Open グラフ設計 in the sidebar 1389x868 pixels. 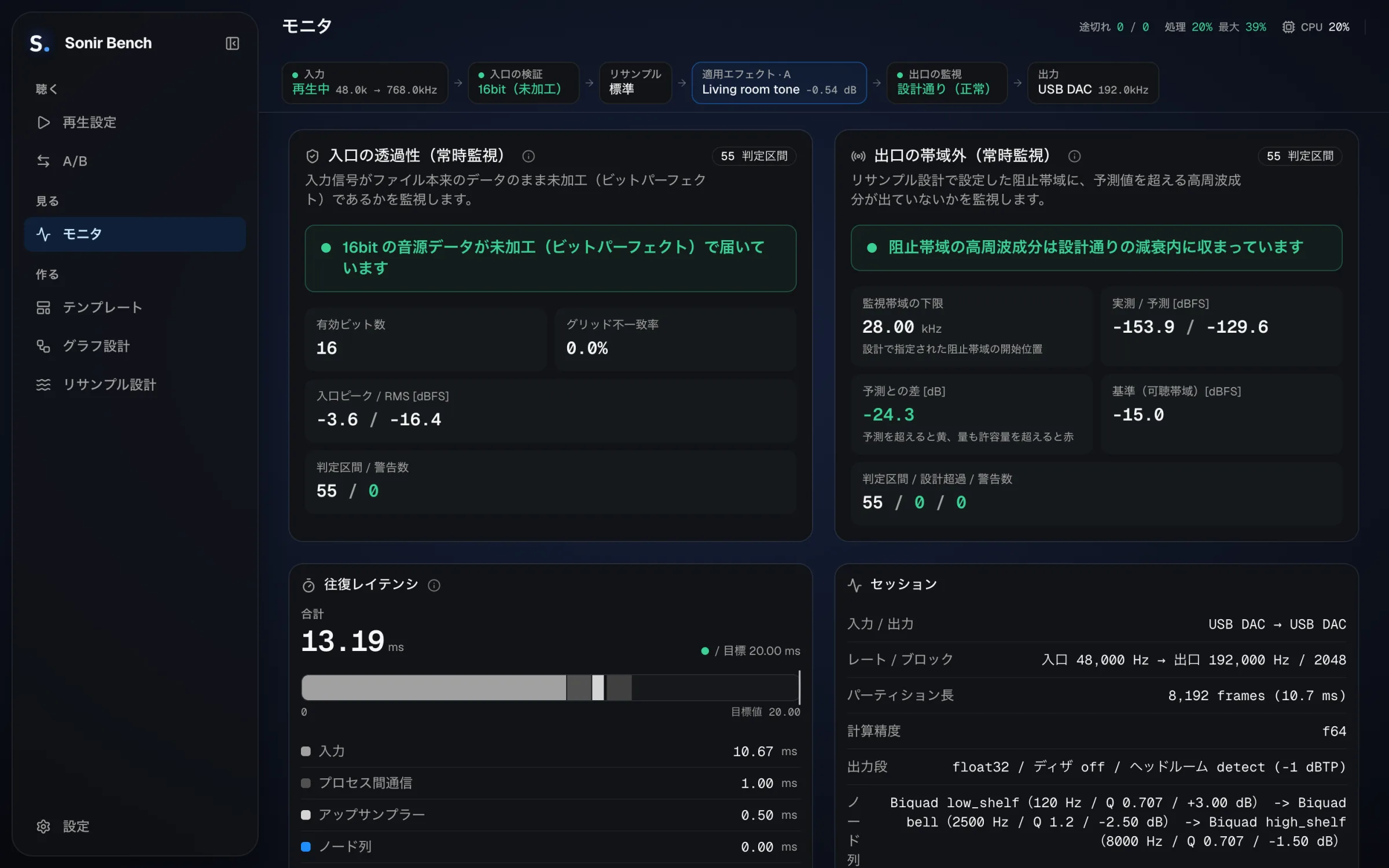click(135, 346)
